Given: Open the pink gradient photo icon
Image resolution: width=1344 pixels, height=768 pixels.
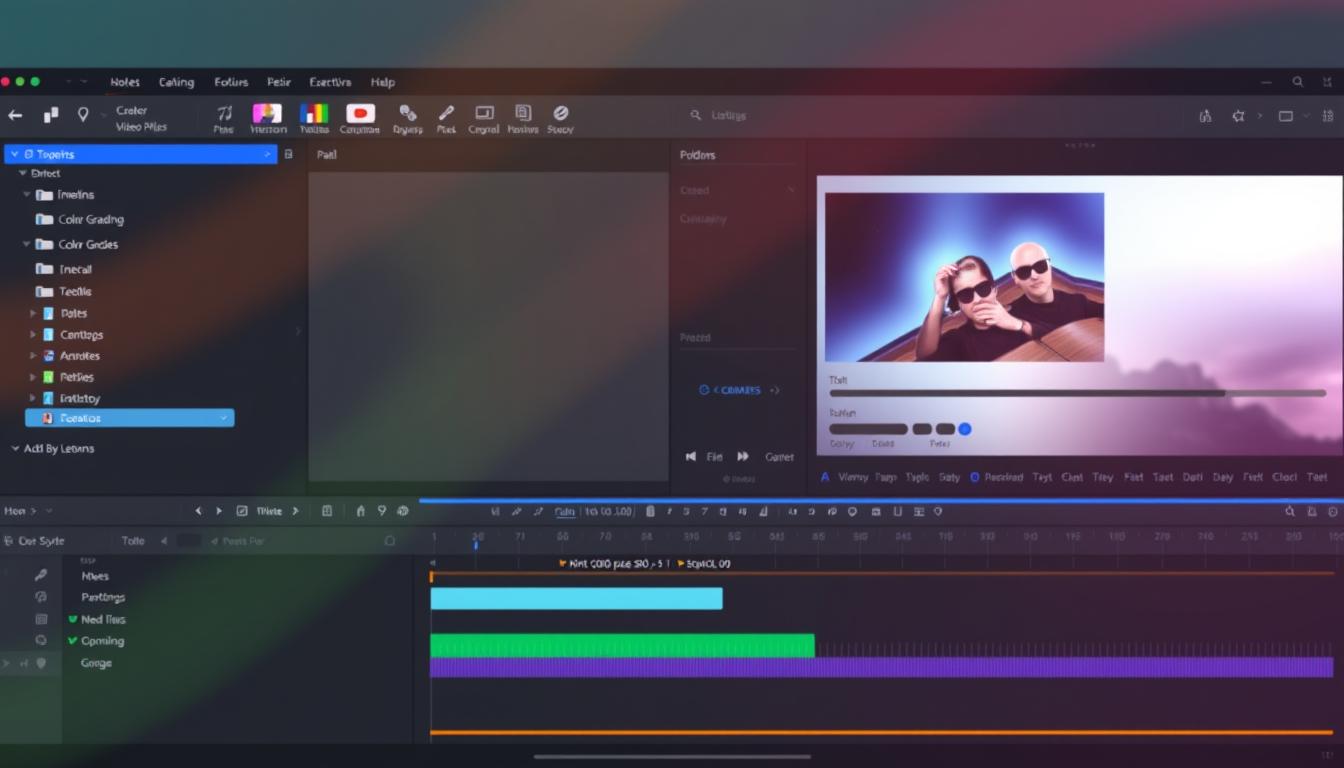Looking at the screenshot, I should click(267, 113).
